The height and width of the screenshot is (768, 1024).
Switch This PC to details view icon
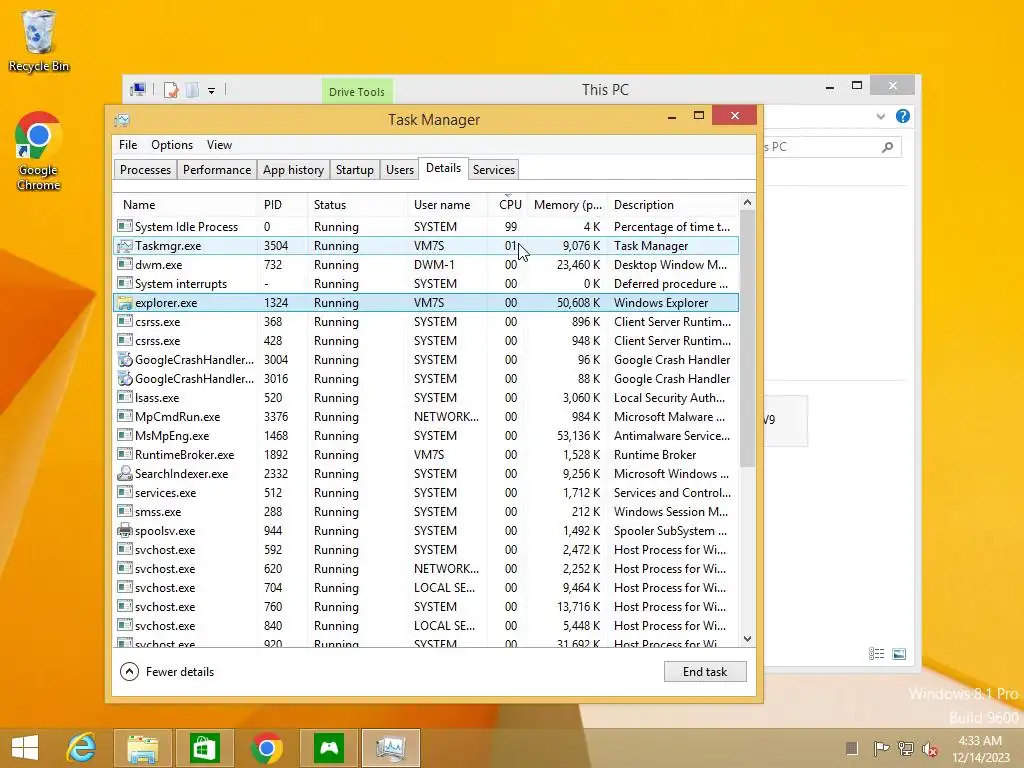[876, 654]
